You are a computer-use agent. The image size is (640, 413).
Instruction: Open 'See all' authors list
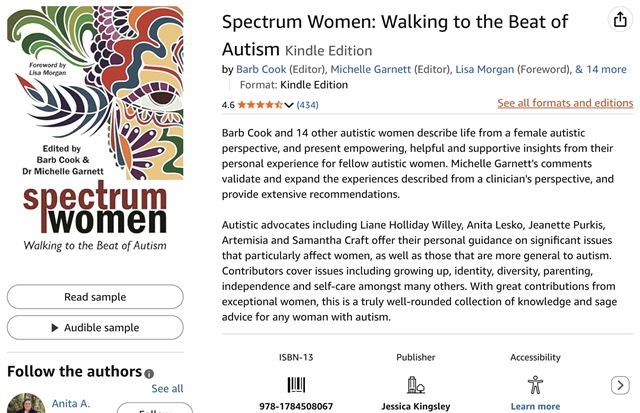167,388
